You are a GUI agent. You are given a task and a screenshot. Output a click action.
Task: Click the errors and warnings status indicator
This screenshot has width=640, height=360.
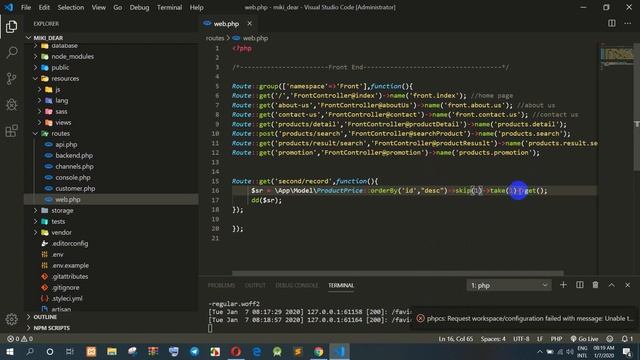point(20,339)
